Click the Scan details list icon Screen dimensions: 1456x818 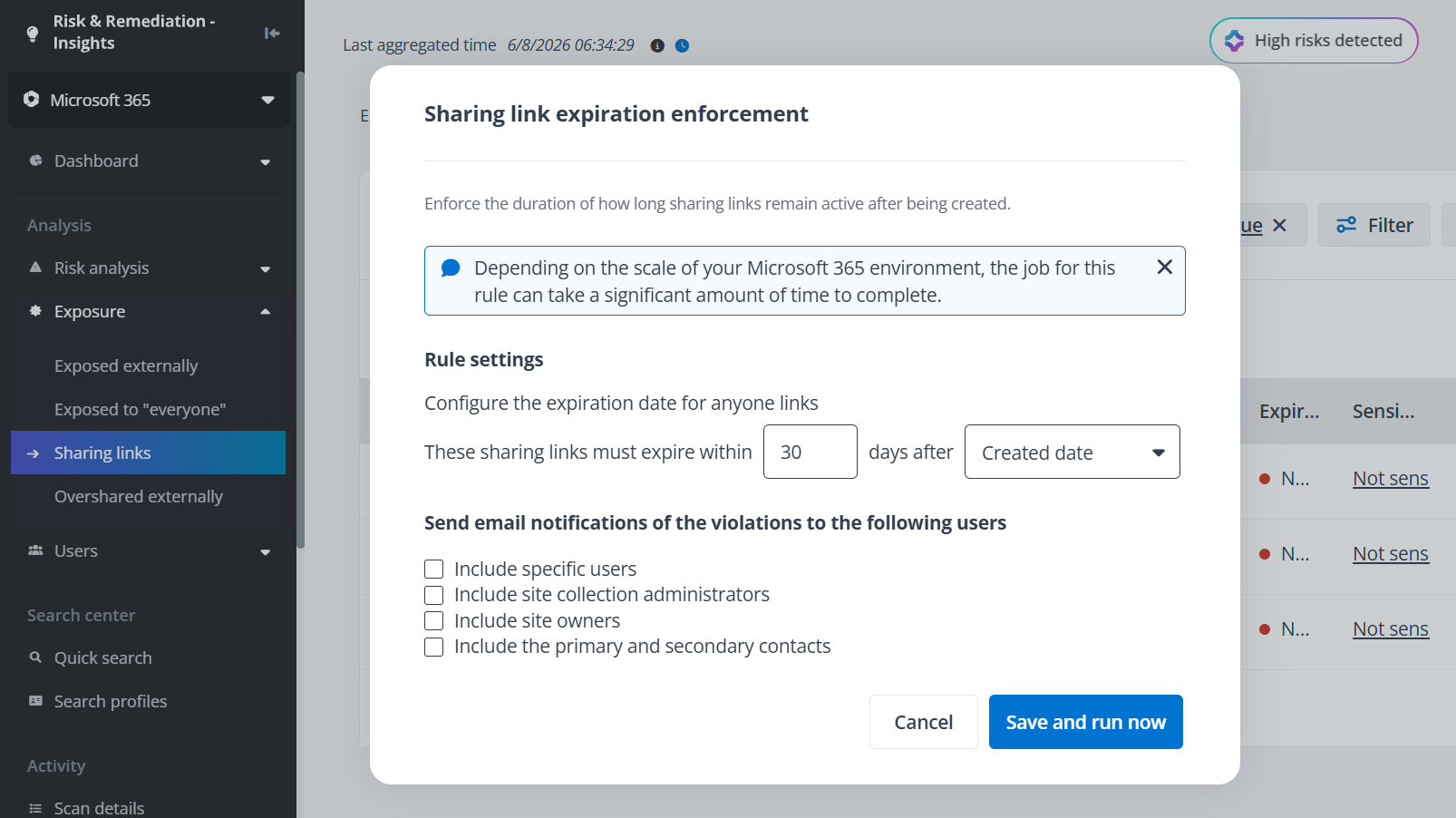click(35, 808)
